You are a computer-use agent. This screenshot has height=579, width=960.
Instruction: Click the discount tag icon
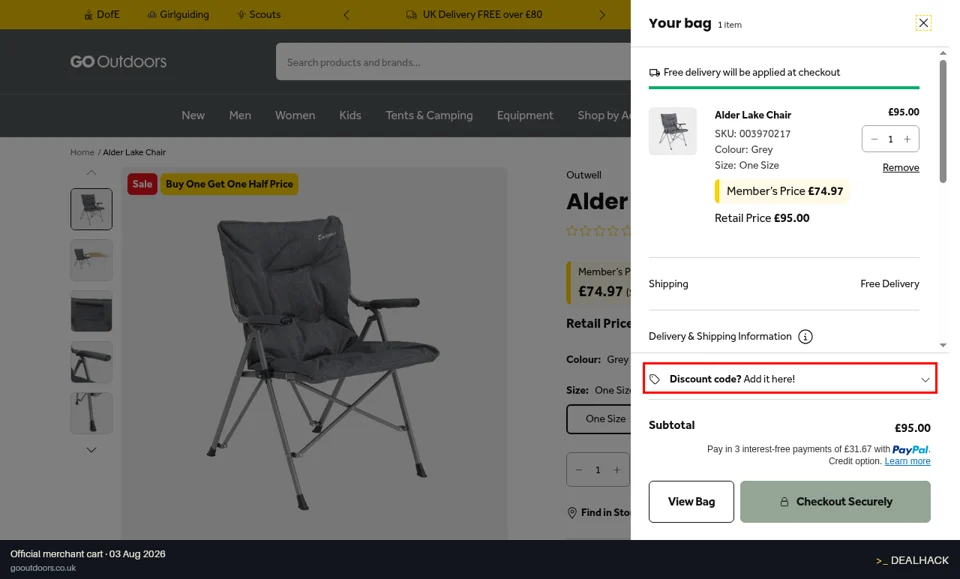[654, 379]
